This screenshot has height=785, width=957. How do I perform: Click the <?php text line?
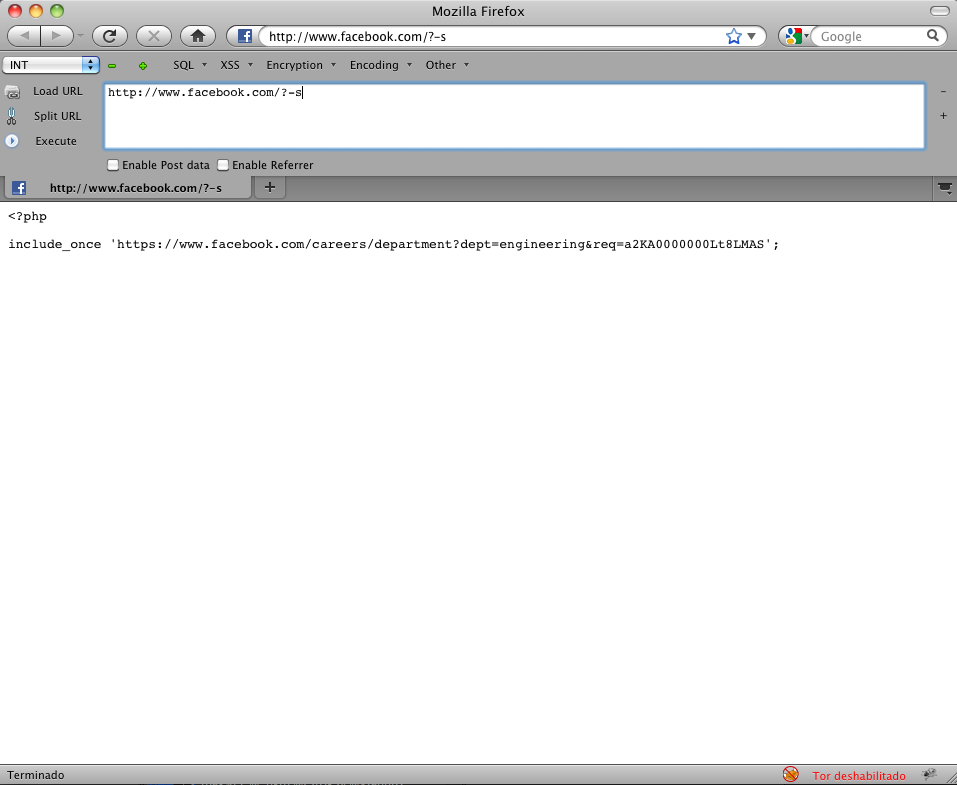coord(27,216)
